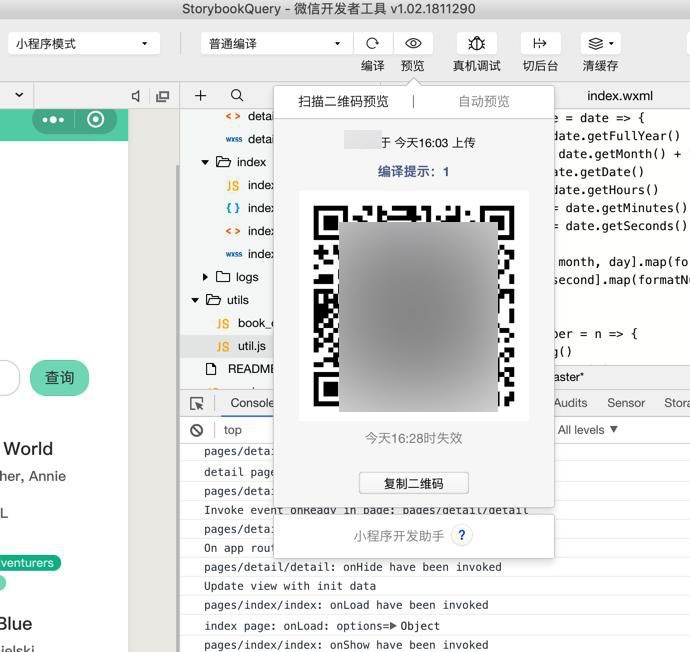Open README file in tree

click(x=240, y=369)
